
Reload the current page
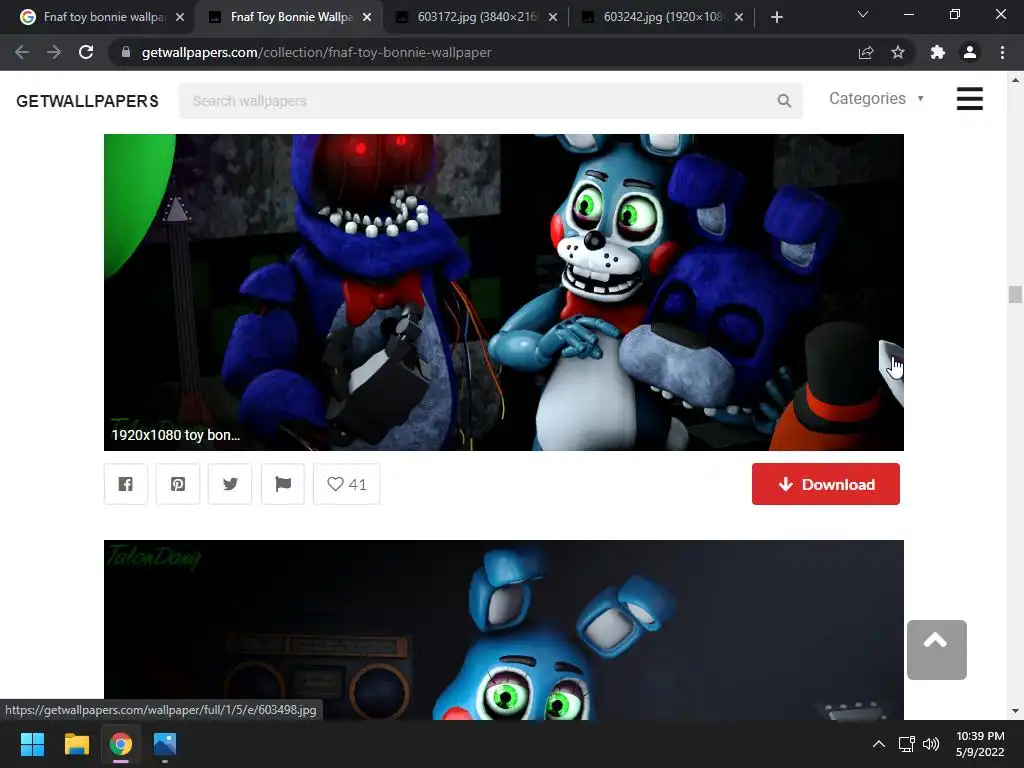86,52
